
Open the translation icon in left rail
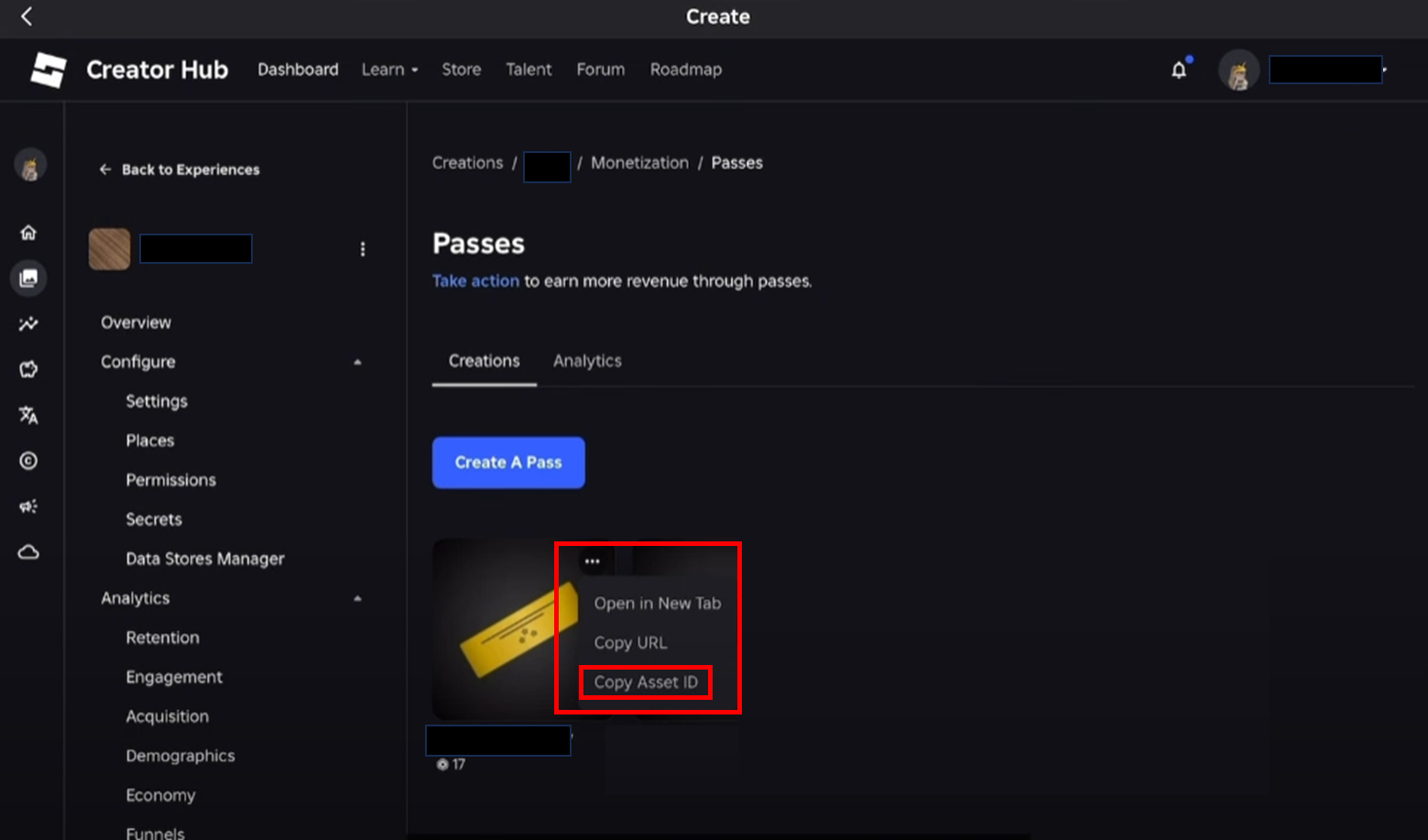[x=28, y=415]
